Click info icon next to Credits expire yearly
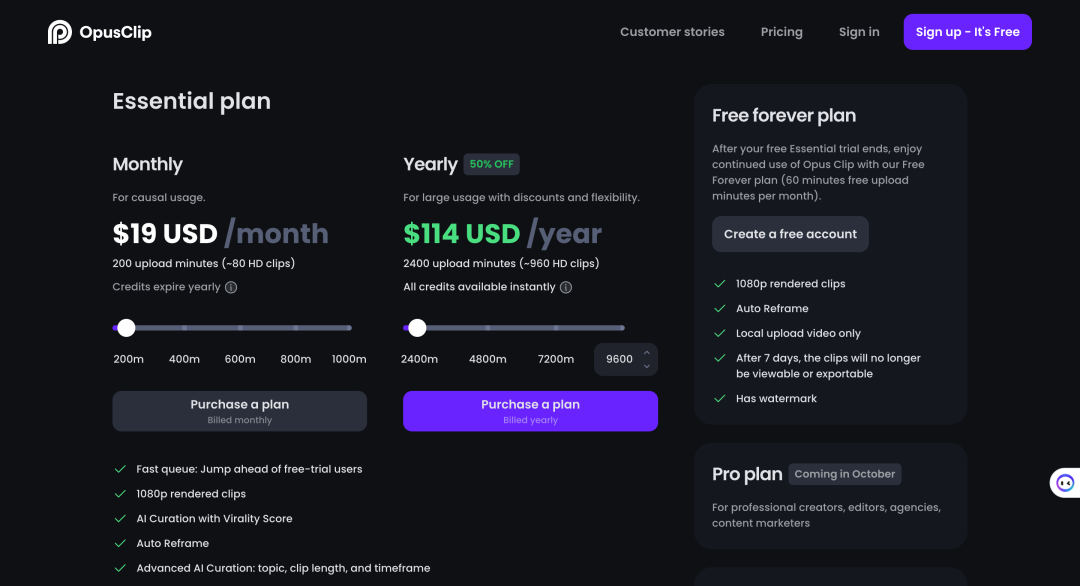Image resolution: width=1080 pixels, height=586 pixels. click(231, 287)
